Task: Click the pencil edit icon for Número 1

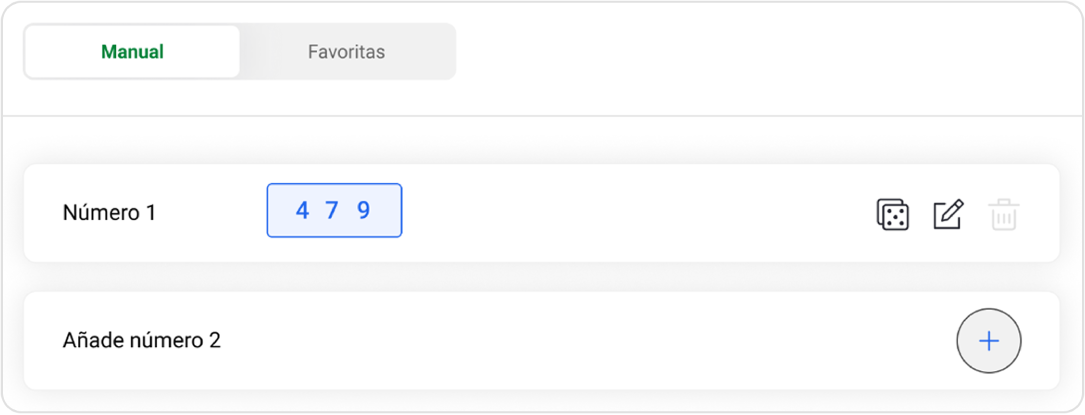Action: [x=947, y=214]
